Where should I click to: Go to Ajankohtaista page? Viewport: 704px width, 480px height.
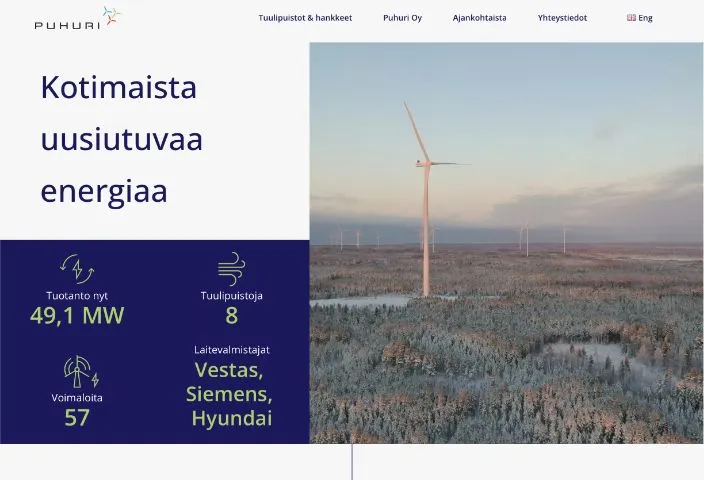pos(479,18)
